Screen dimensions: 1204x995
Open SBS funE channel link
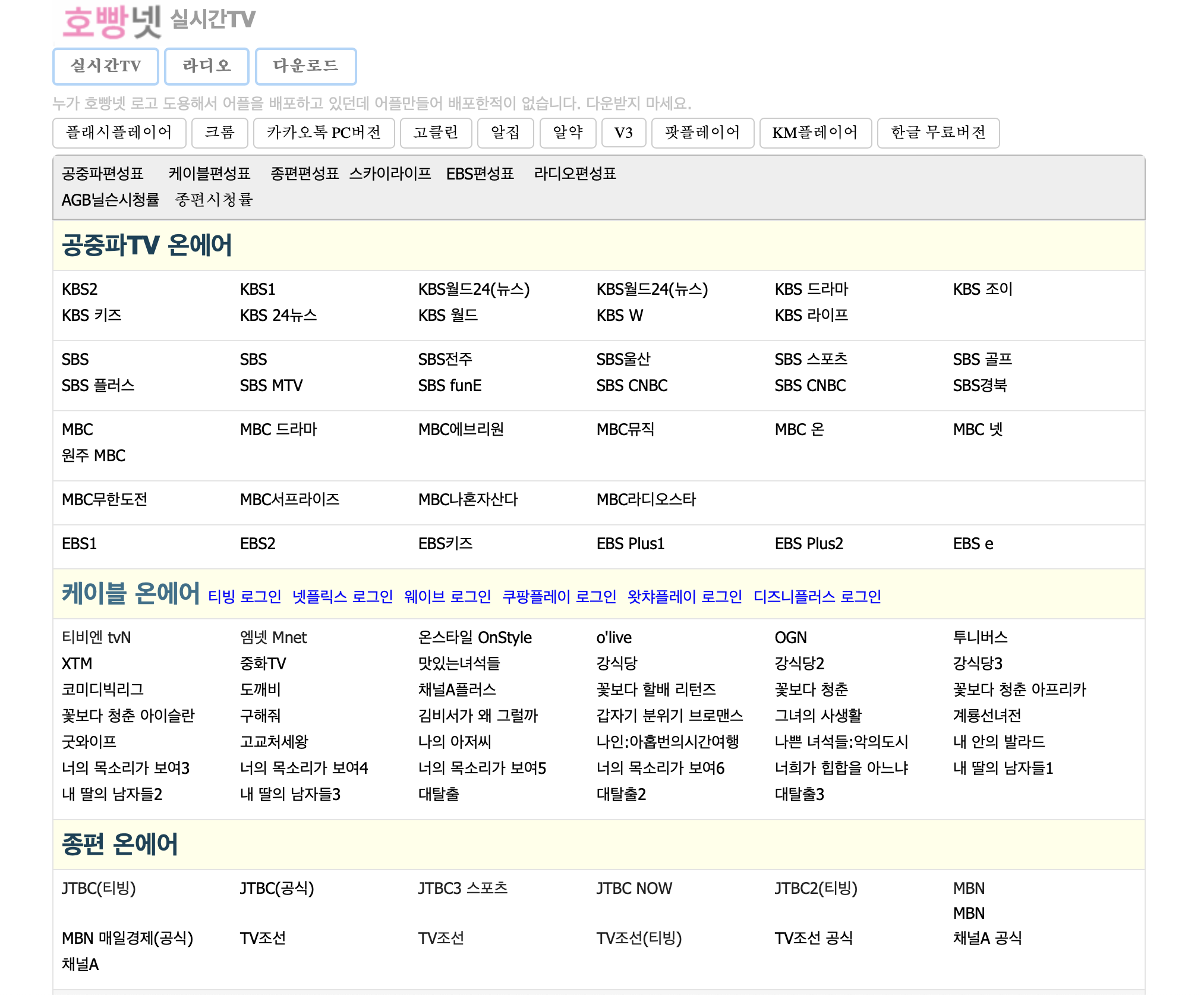tap(449, 386)
